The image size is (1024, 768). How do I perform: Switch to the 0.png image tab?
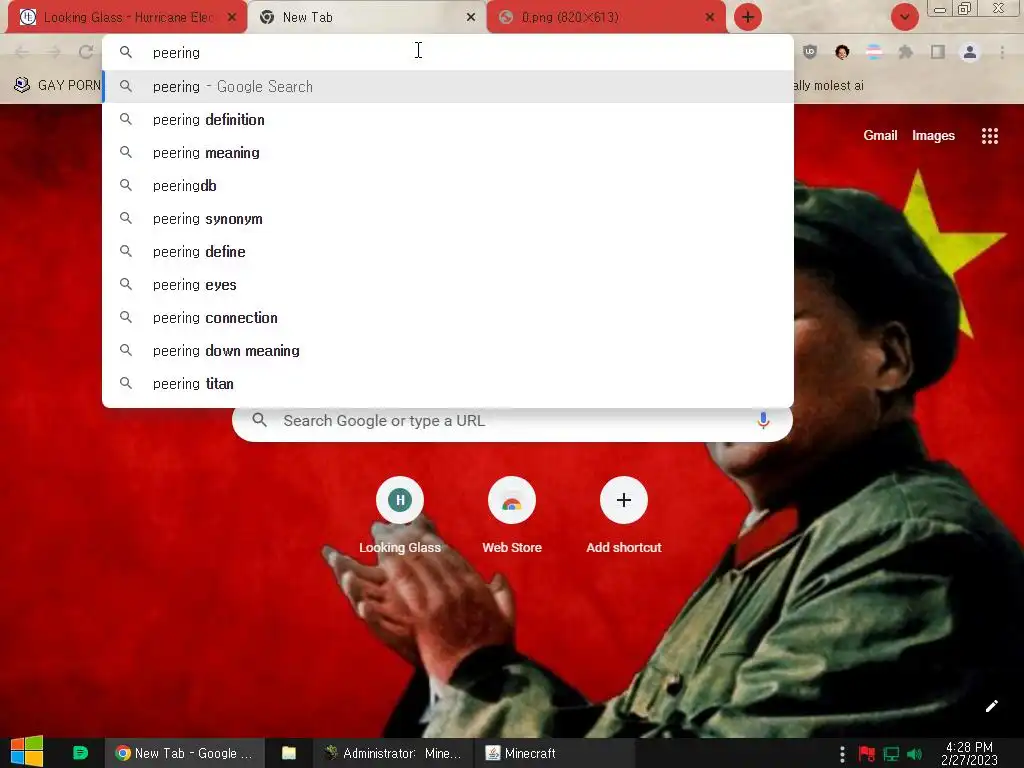pos(605,18)
